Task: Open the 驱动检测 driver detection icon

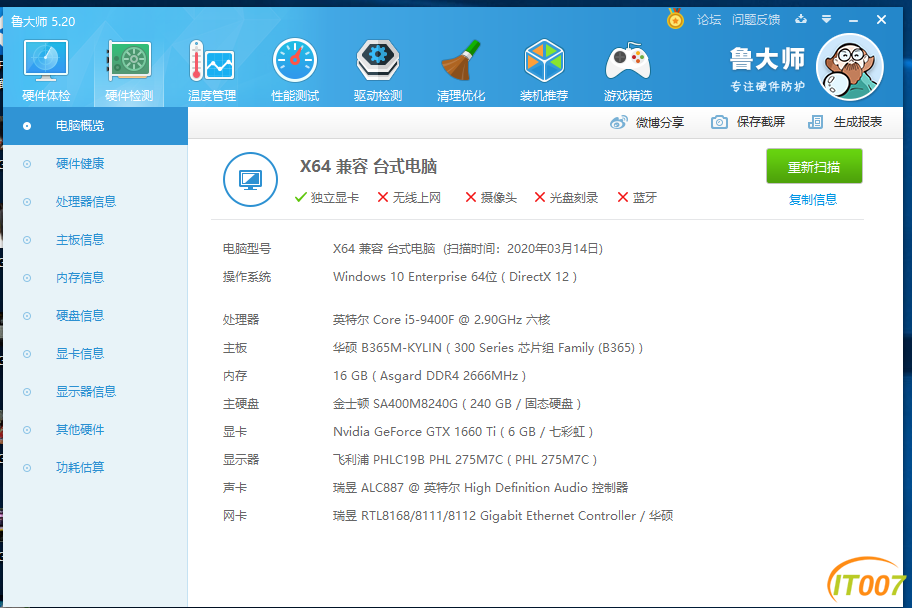Action: click(377, 70)
